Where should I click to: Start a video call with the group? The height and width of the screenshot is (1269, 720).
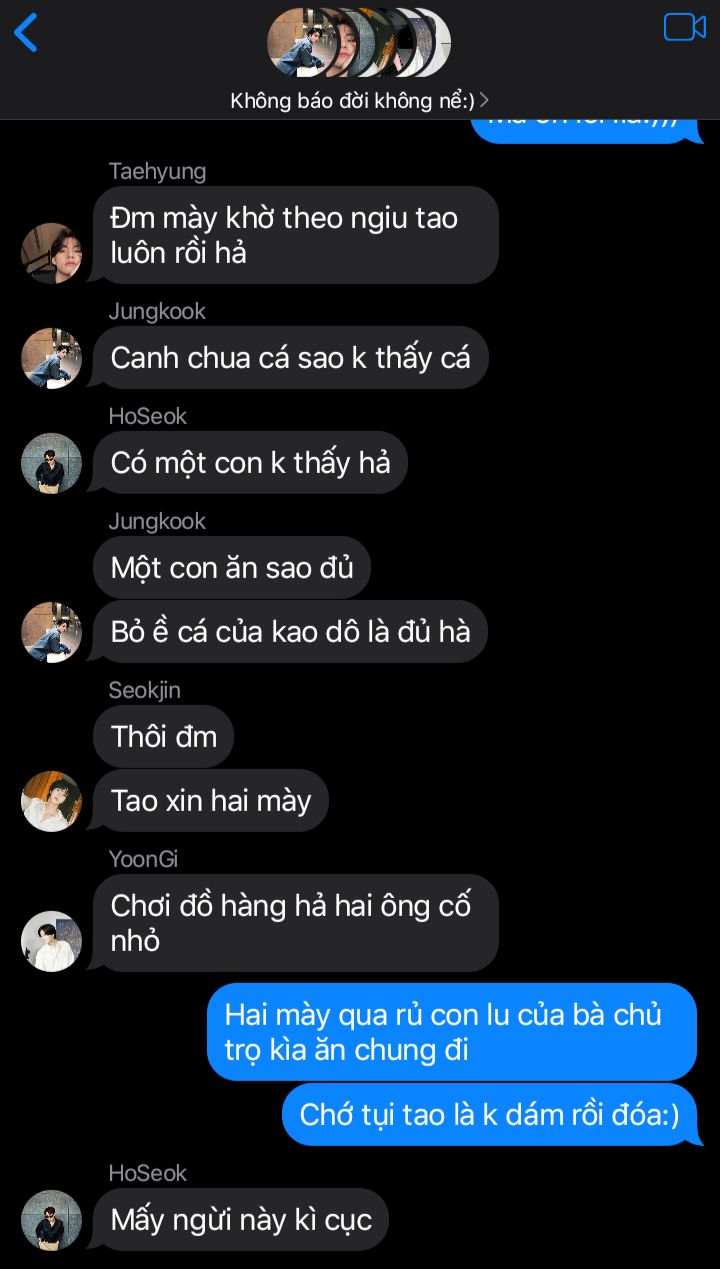(x=685, y=27)
